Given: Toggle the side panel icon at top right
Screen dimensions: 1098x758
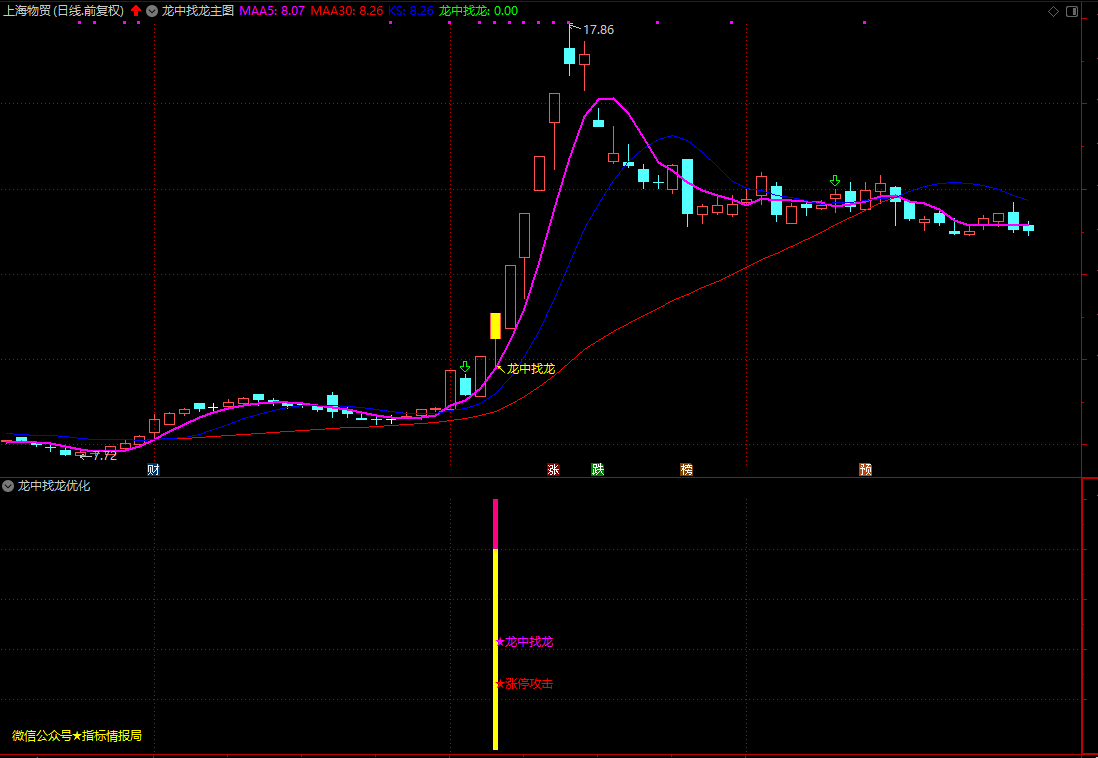Looking at the screenshot, I should pos(1072,11).
